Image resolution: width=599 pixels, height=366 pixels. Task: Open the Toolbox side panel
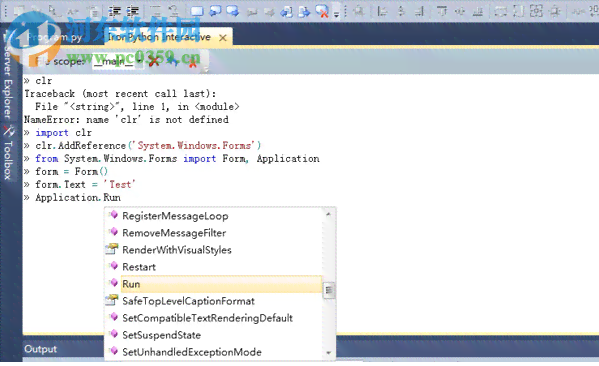click(x=8, y=153)
